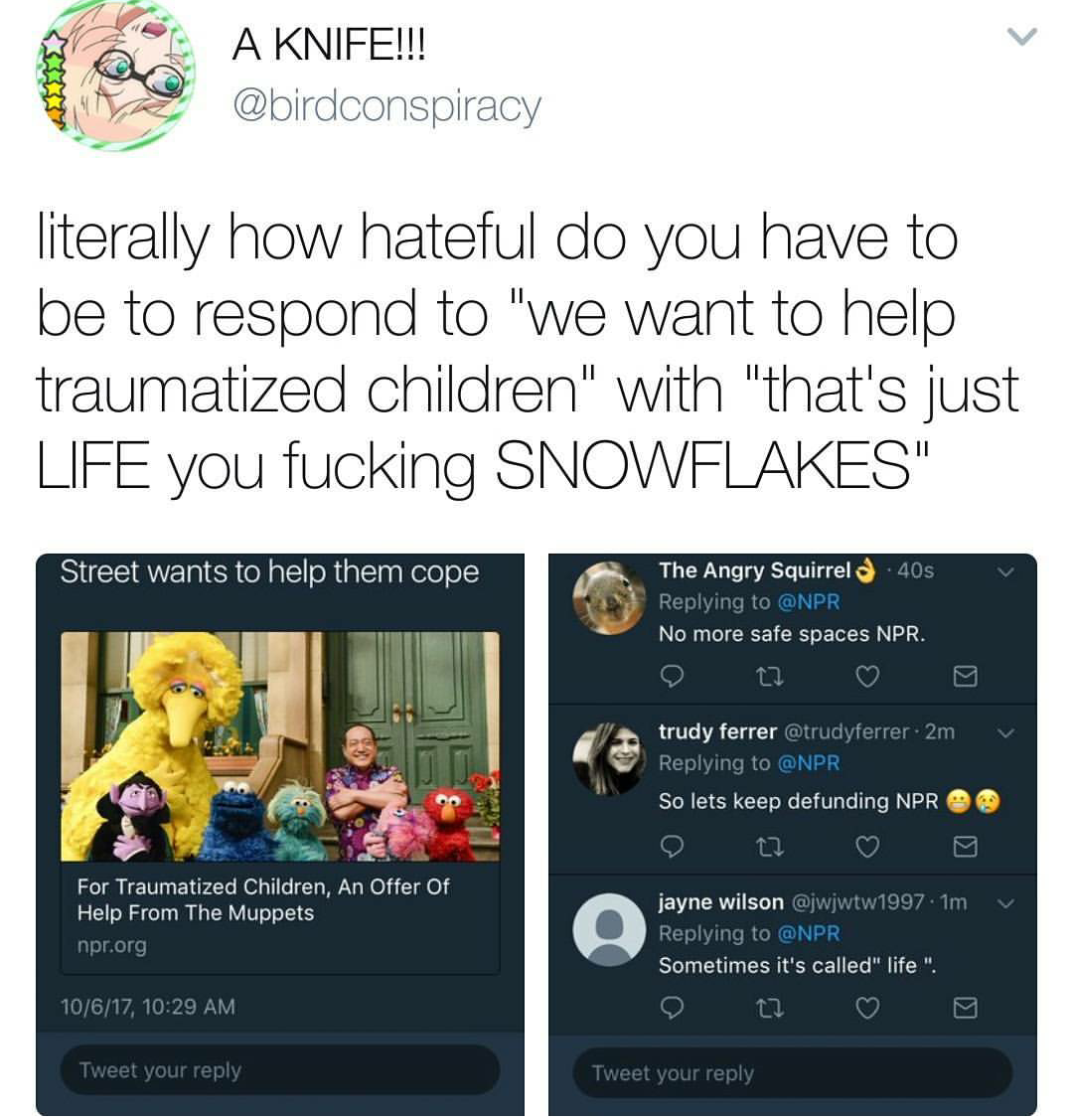Image resolution: width=1073 pixels, height=1120 pixels.
Task: View the Sesame Street Muppets article photo
Action: click(280, 746)
